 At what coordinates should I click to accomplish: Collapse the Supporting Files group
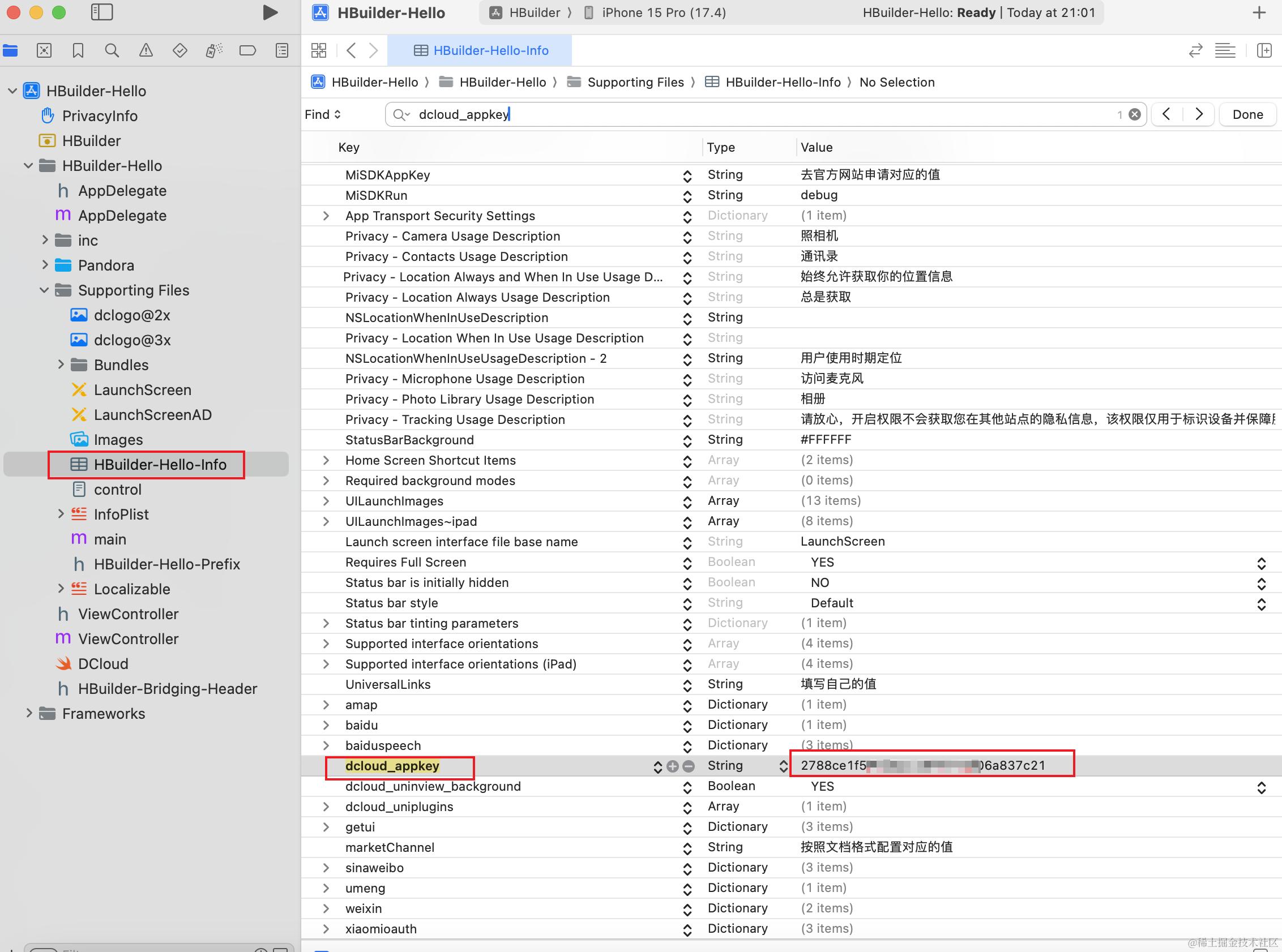tap(44, 290)
